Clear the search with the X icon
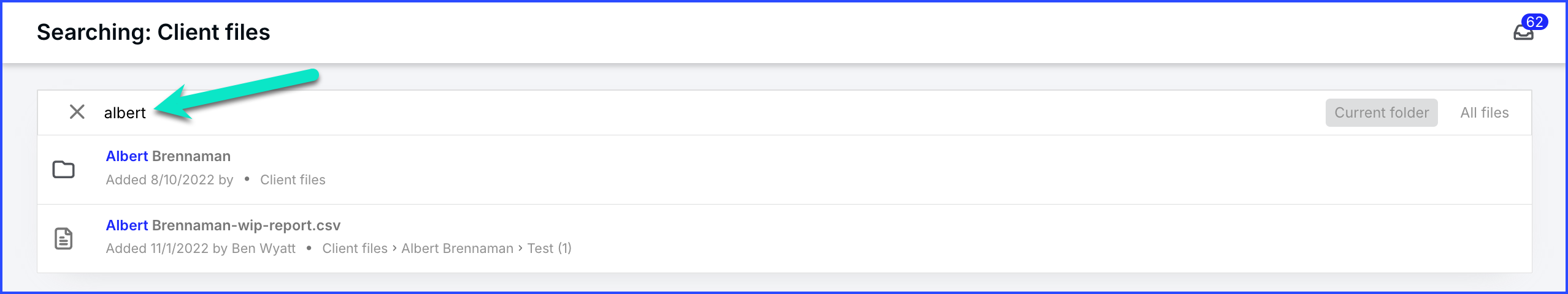 [77, 112]
